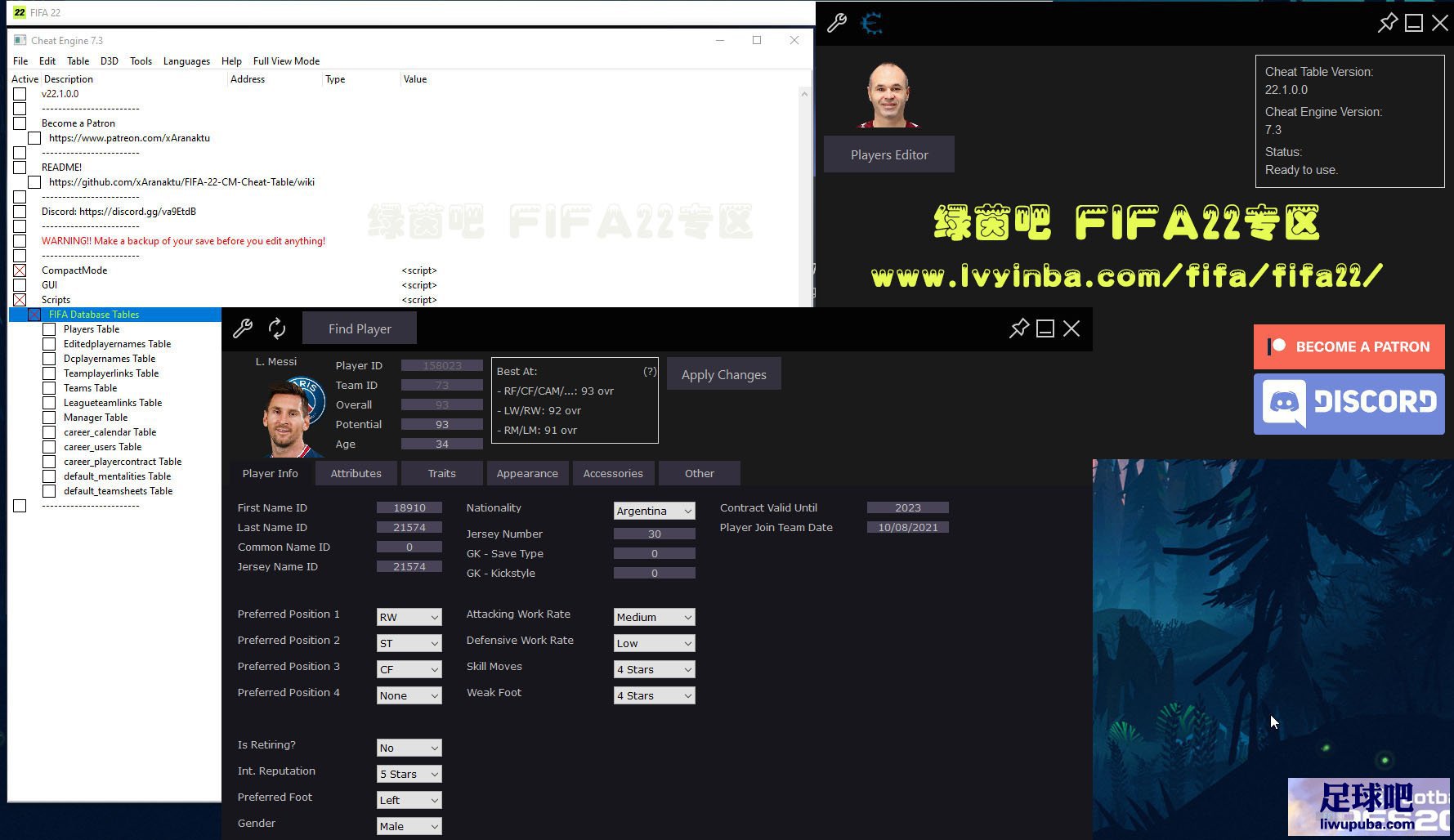Enable career_users Table checkbox
The width and height of the screenshot is (1454, 840).
coord(49,447)
